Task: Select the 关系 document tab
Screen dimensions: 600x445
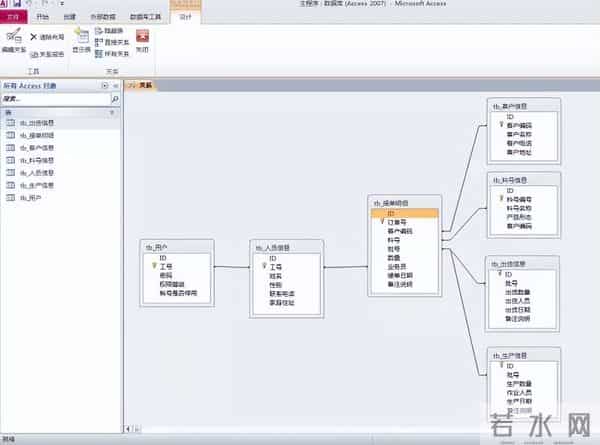Action: (142, 86)
